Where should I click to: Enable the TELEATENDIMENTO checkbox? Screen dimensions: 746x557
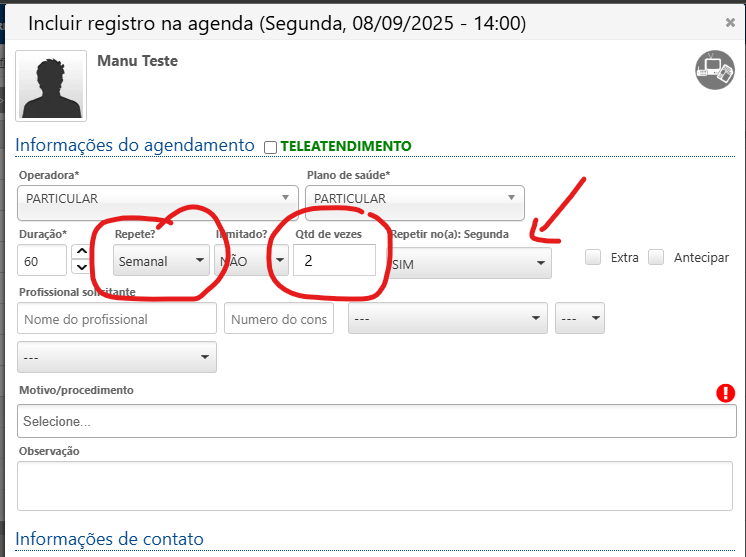(x=270, y=147)
